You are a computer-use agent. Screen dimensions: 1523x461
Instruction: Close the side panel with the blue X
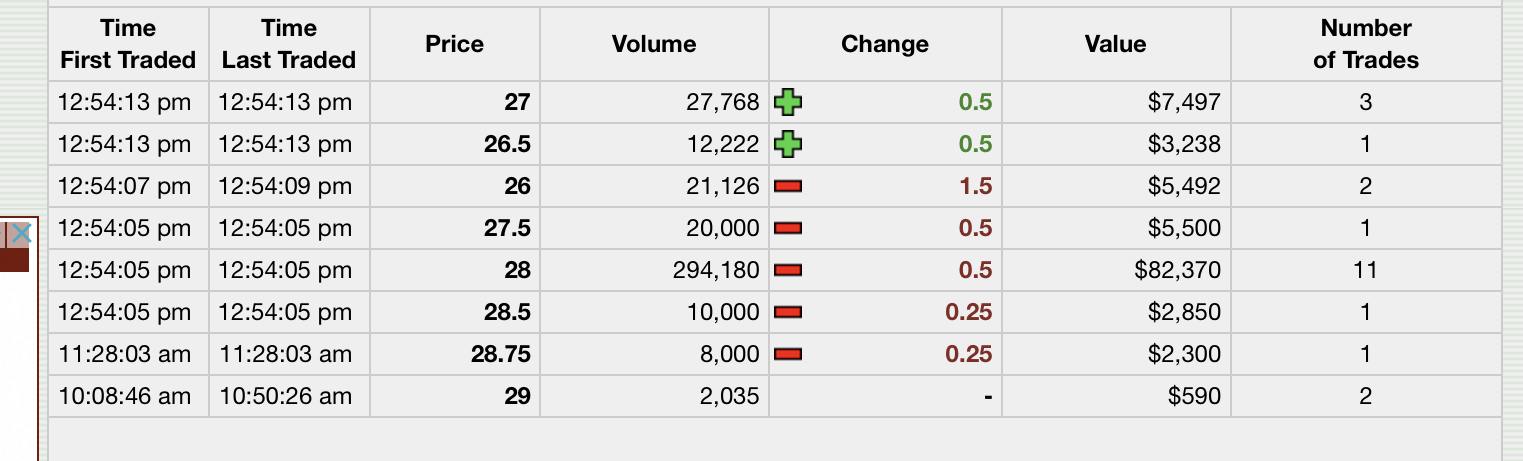[21, 234]
